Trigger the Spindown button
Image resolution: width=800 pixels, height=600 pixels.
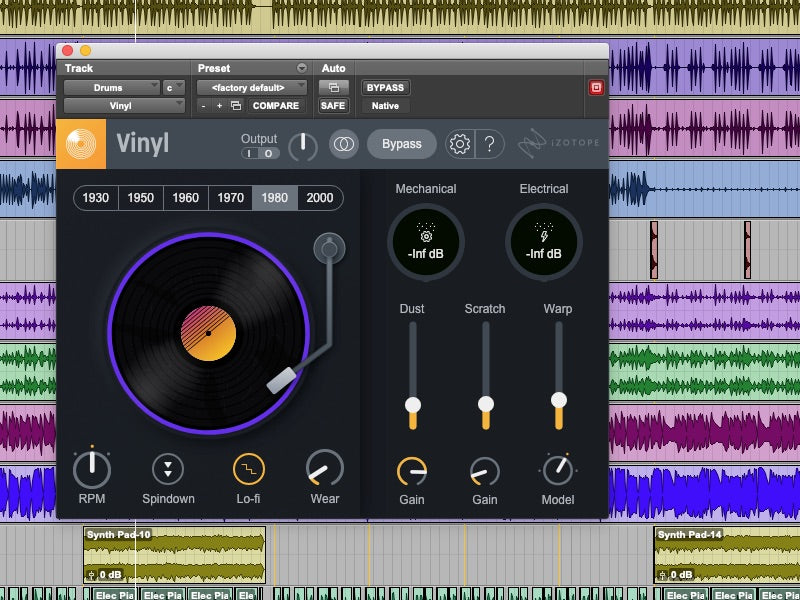[x=168, y=469]
